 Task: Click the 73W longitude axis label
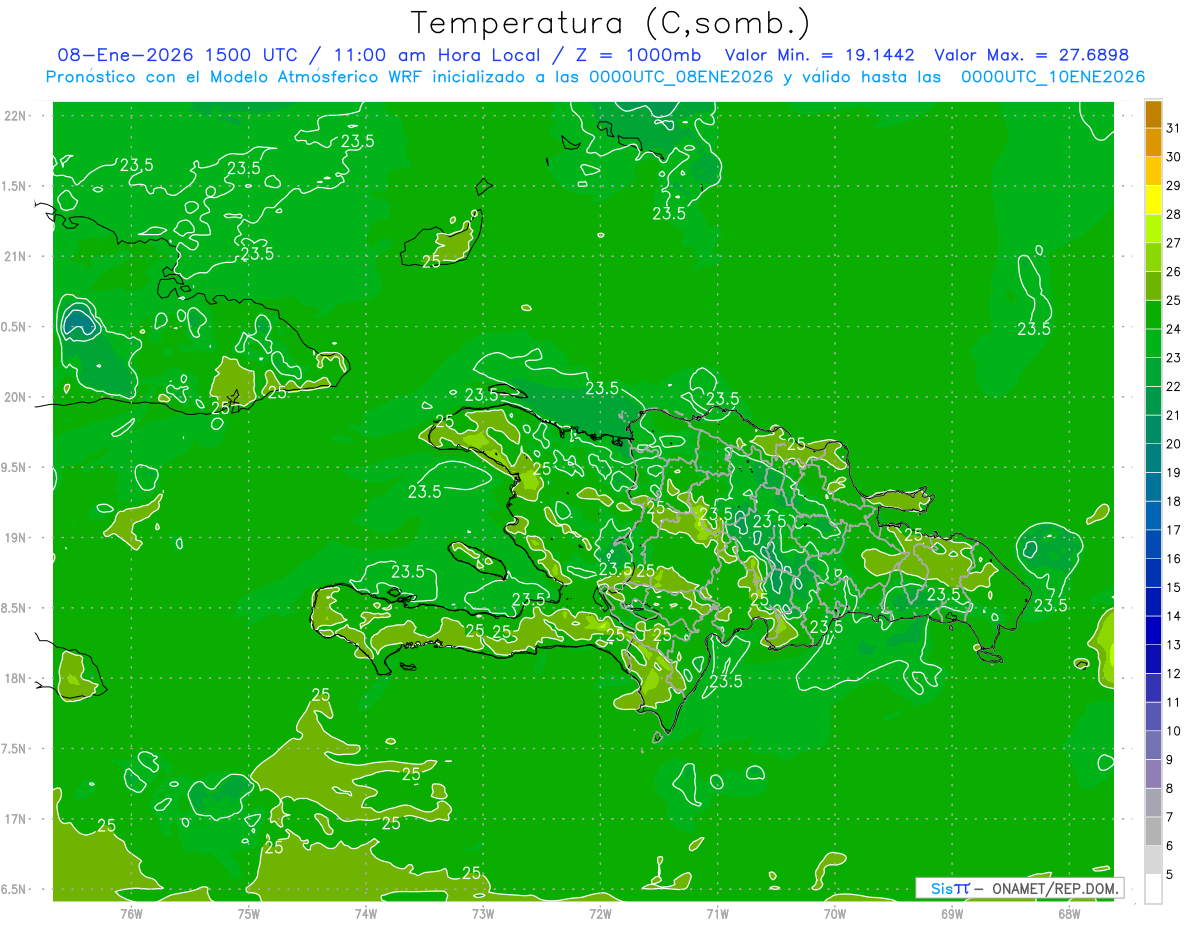click(483, 913)
